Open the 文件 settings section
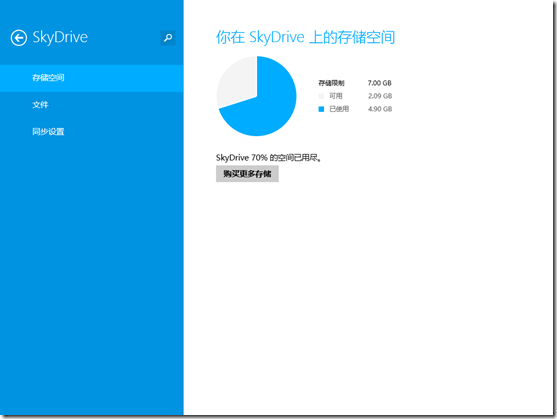The width and height of the screenshot is (557, 419). coord(92,105)
